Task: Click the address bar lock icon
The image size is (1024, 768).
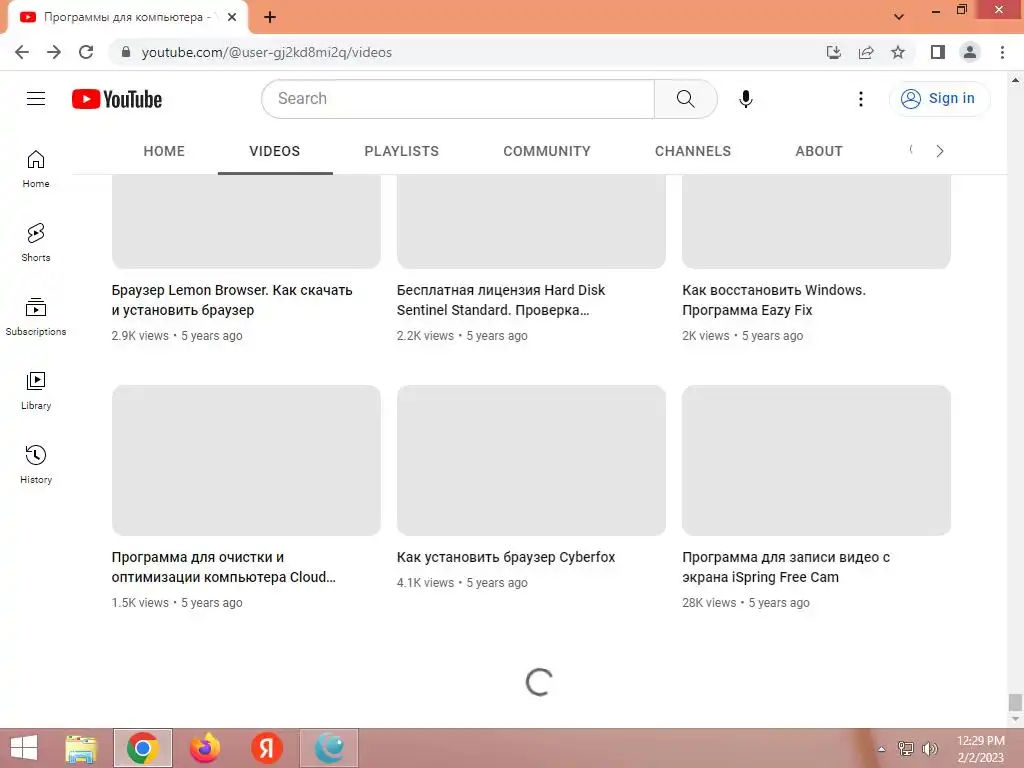Action: point(126,52)
